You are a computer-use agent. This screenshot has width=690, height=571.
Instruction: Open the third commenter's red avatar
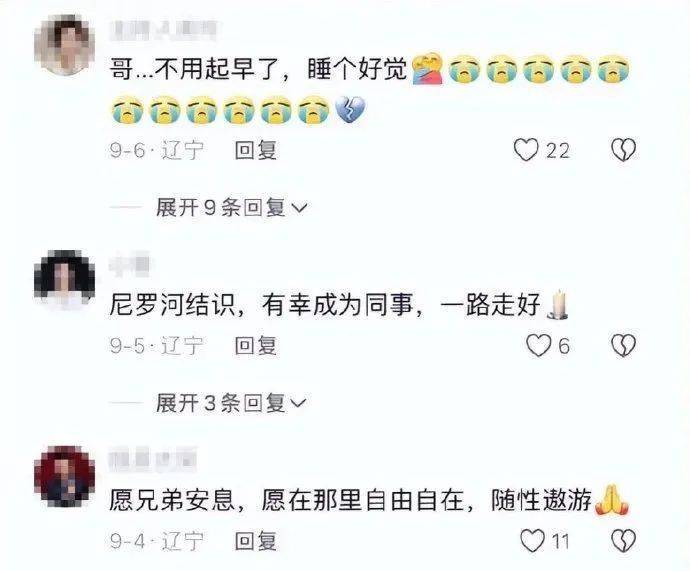[x=65, y=476]
